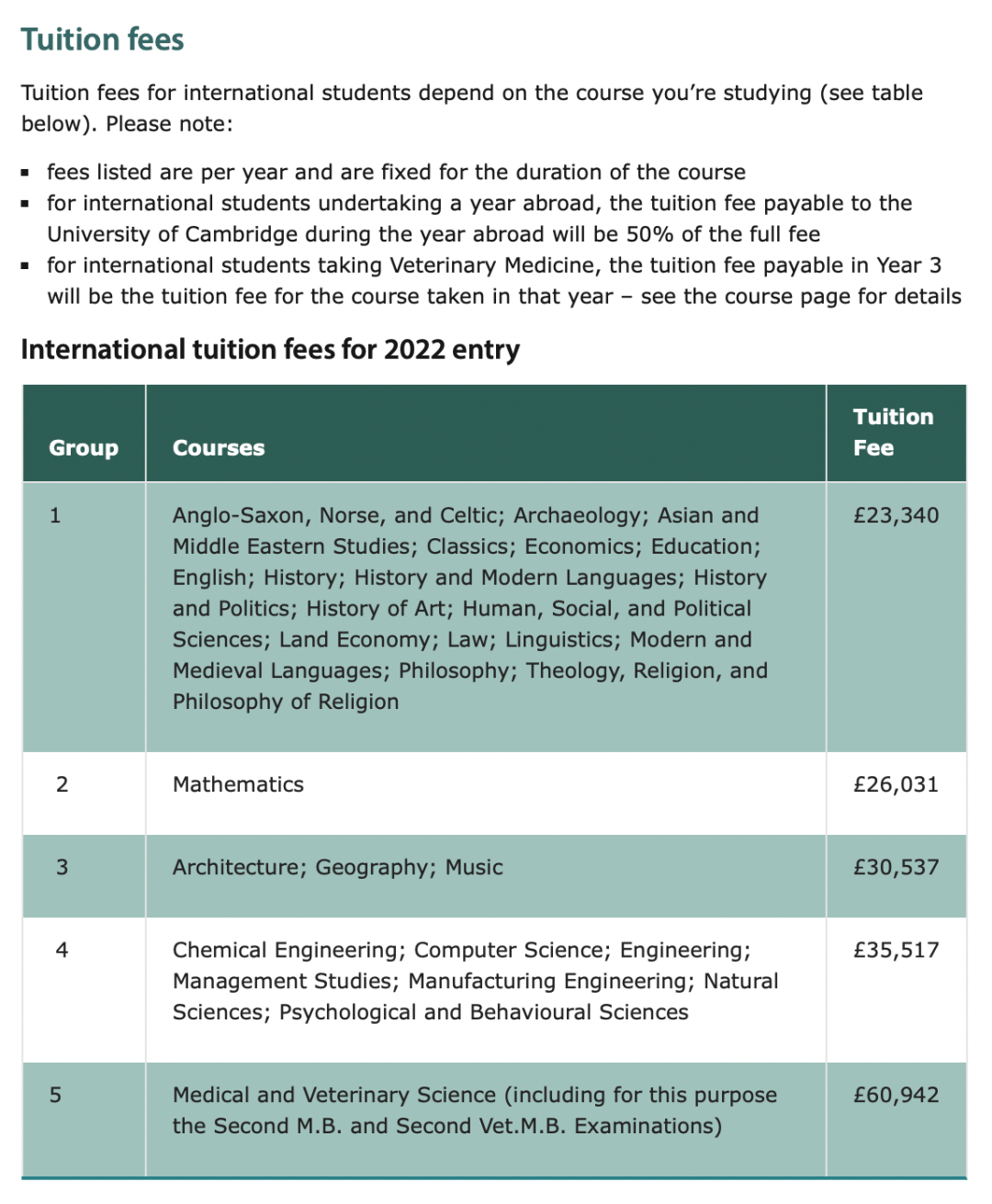Click the £23,340 fee cell

click(x=896, y=515)
